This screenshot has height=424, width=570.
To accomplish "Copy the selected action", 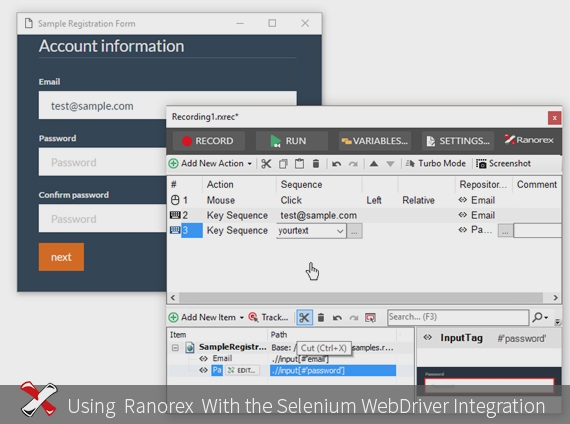I will pos(283,164).
